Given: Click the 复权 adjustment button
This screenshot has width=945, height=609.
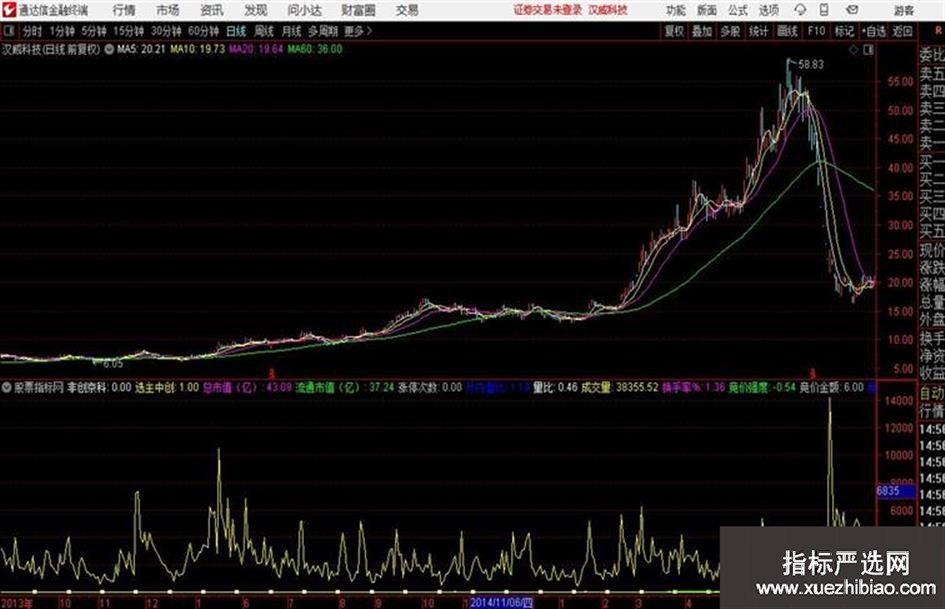Looking at the screenshot, I should click(674, 31).
